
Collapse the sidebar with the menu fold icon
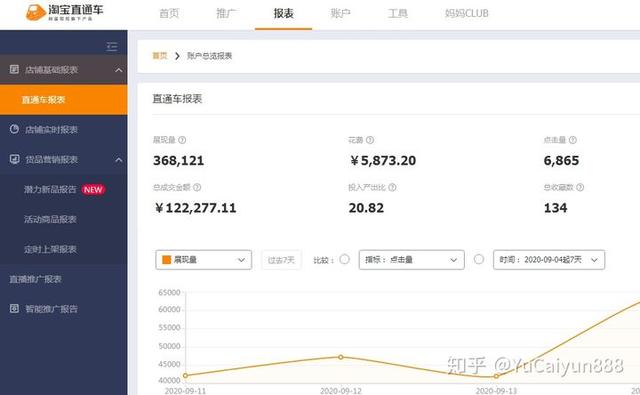[x=112, y=47]
